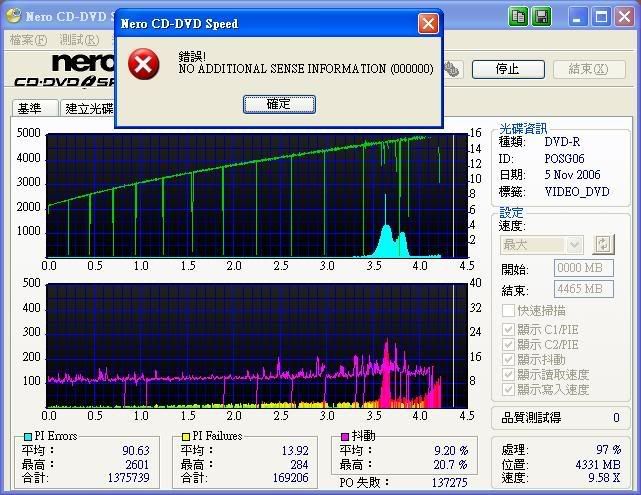Open the 測試 test menu
The width and height of the screenshot is (641, 495).
[x=79, y=40]
